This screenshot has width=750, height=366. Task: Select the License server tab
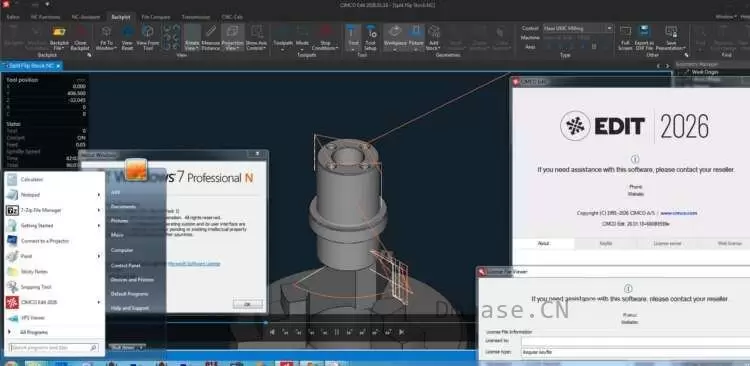pos(667,244)
